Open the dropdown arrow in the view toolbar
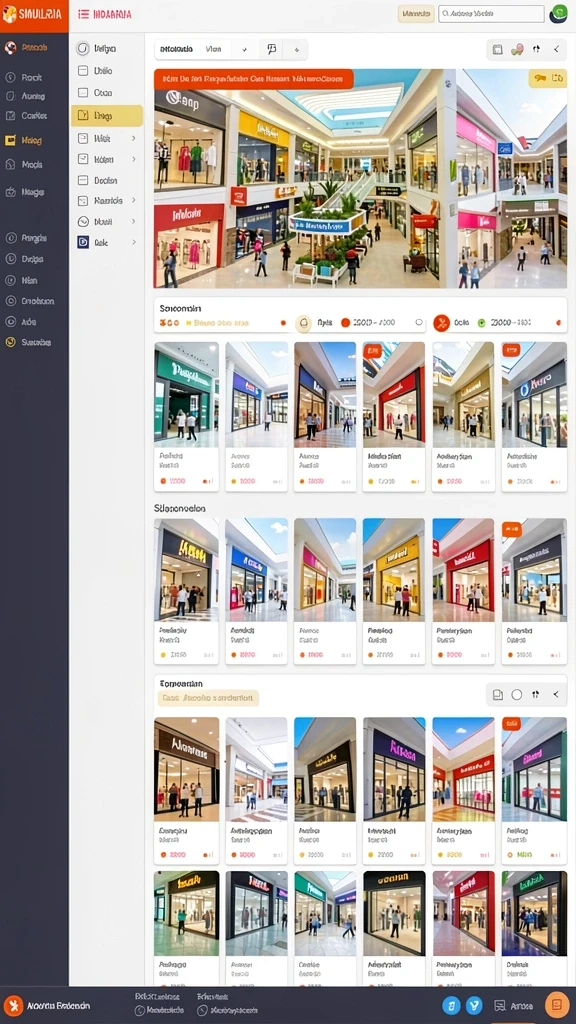The height and width of the screenshot is (1024, 576). pyautogui.click(x=244, y=49)
